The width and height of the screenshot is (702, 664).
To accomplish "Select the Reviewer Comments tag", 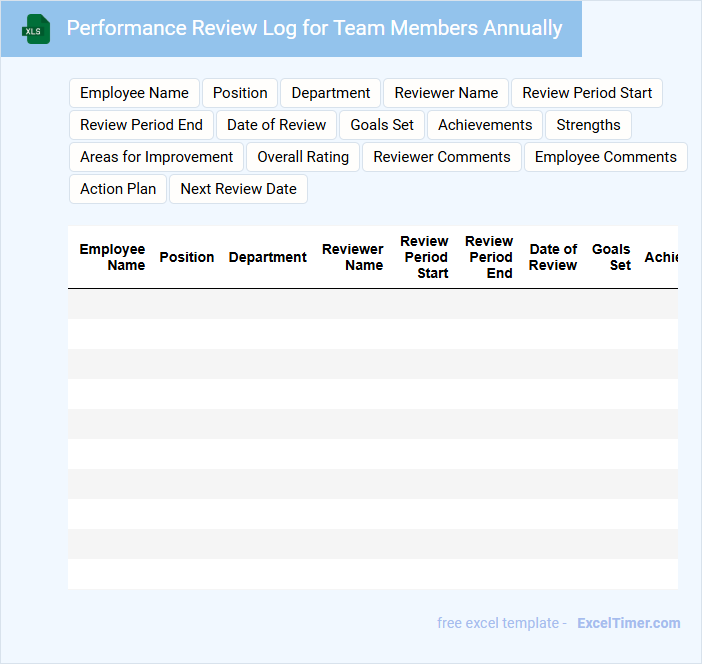I will [441, 157].
